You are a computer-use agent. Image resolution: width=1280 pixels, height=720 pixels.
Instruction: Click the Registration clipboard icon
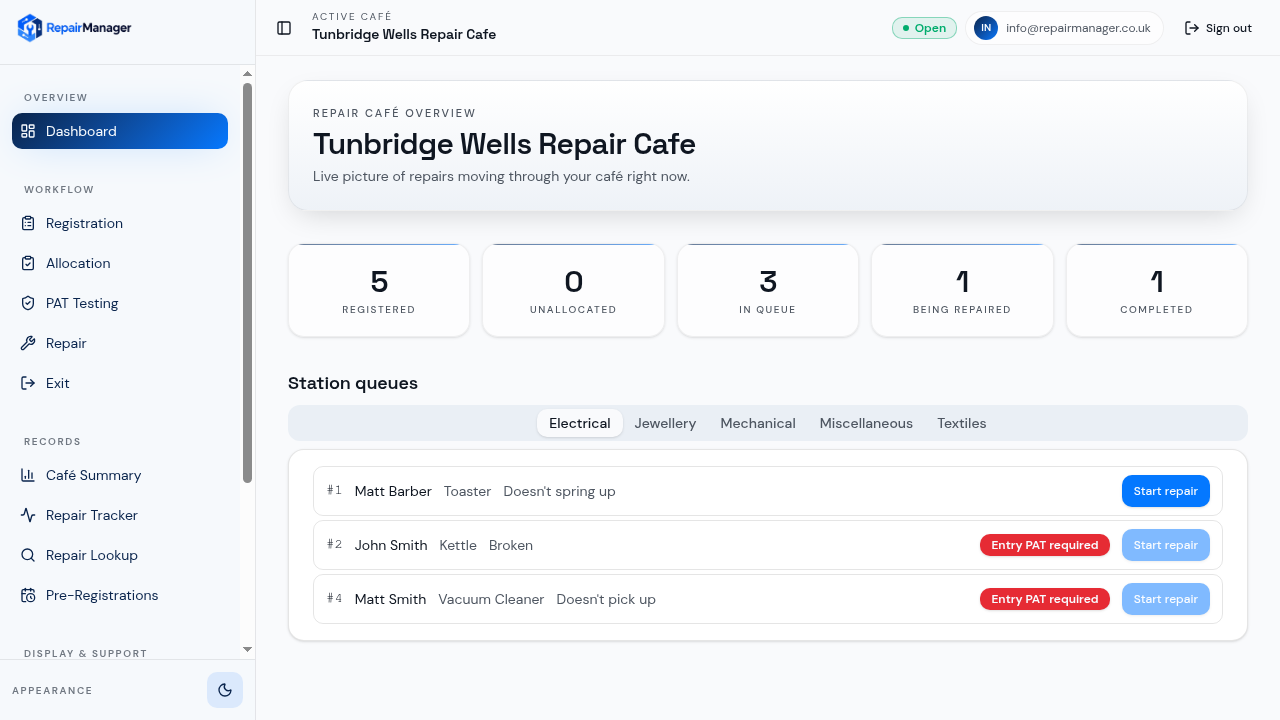tap(28, 223)
